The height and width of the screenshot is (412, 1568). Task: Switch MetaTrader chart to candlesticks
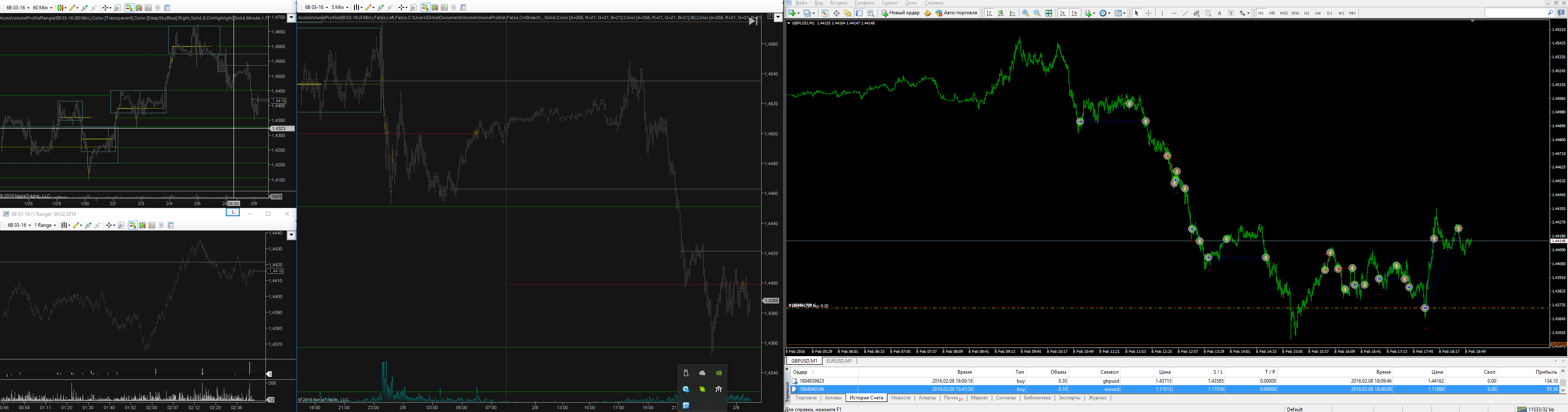tap(1001, 13)
